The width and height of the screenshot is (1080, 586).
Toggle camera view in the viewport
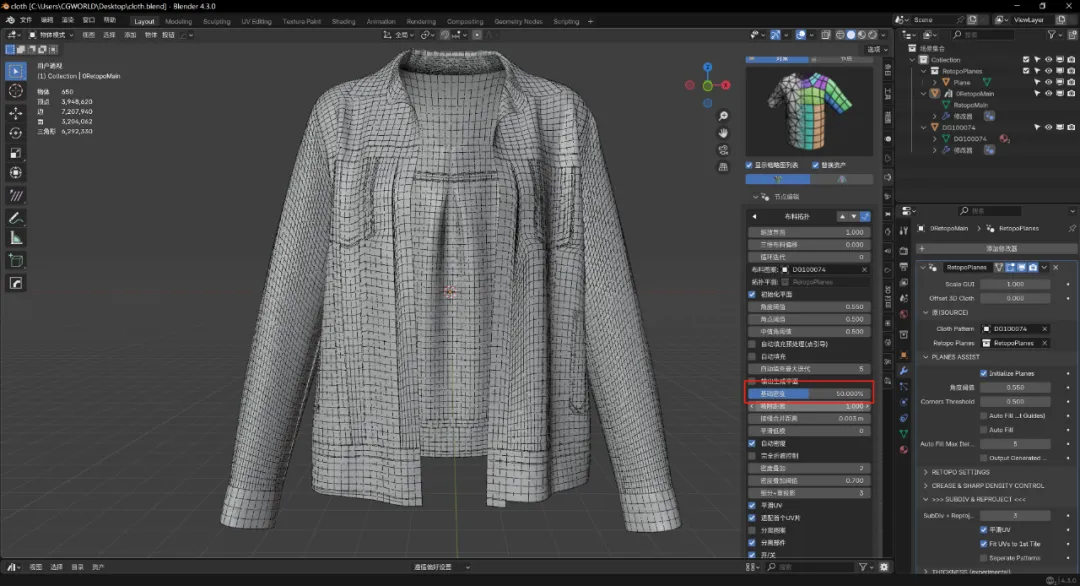tap(723, 150)
